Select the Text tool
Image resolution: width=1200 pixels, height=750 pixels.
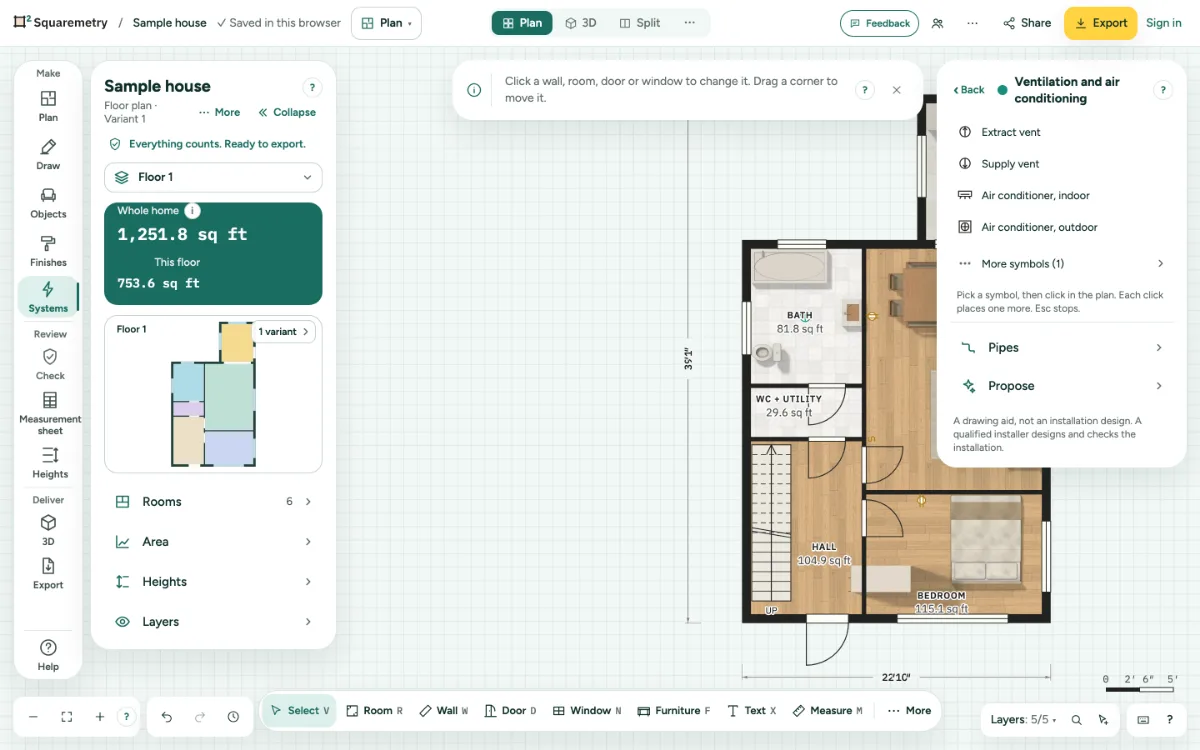point(753,711)
